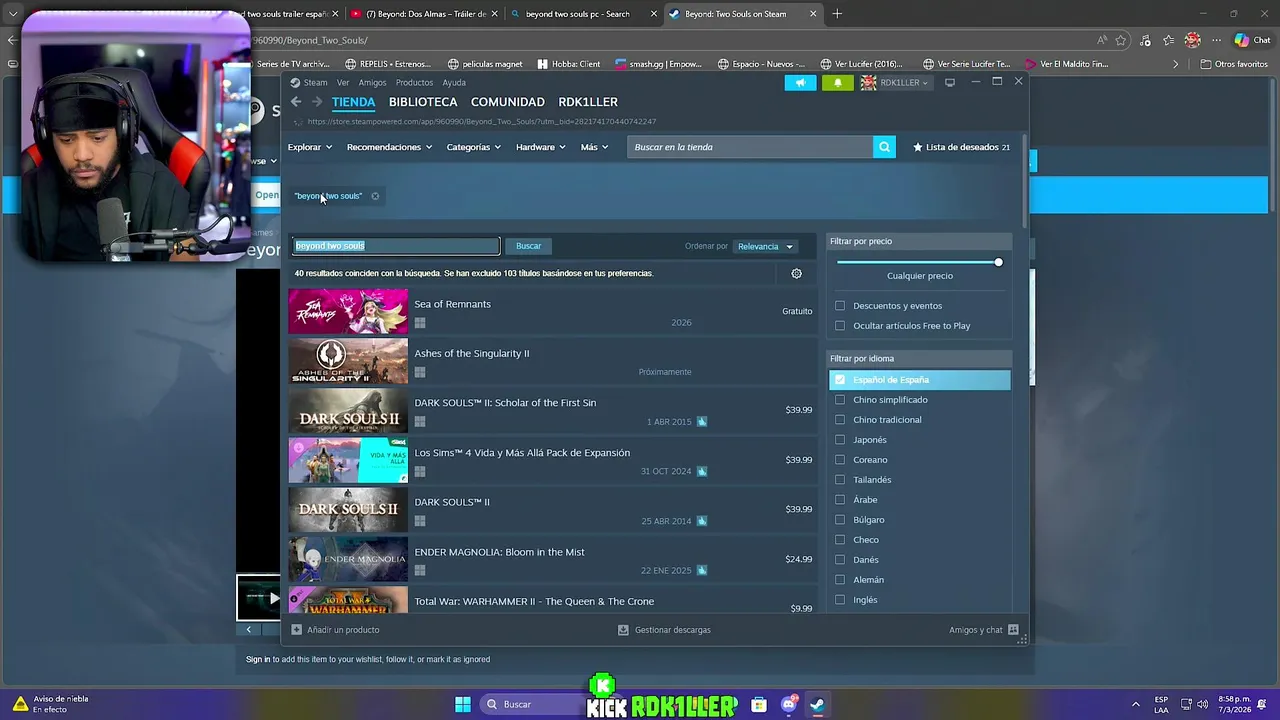
Task: Open the browser Copilot Chat button
Action: tap(1254, 40)
